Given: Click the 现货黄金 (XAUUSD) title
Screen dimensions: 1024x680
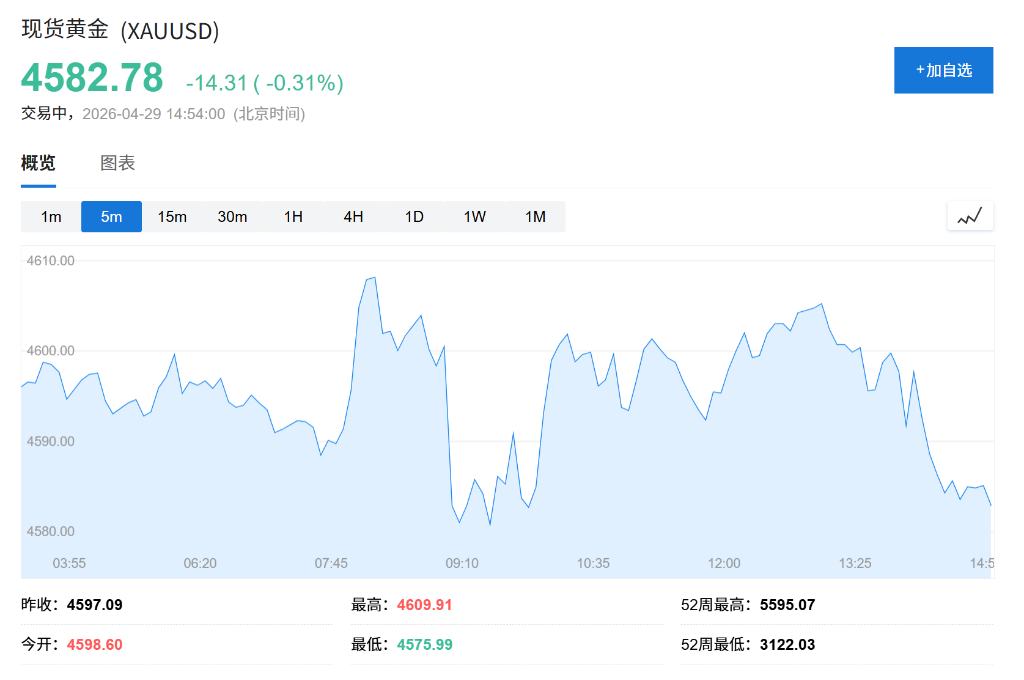Looking at the screenshot, I should 117,31.
